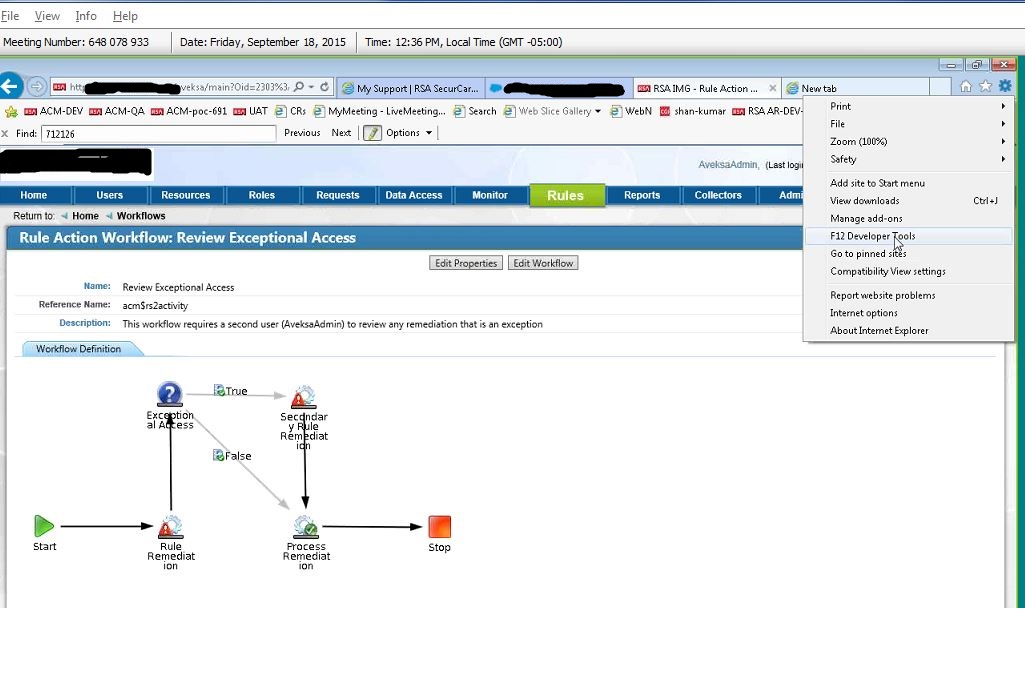This screenshot has height=676, width=1025.
Task: Click the Start node icon in workflow
Action: (44, 526)
